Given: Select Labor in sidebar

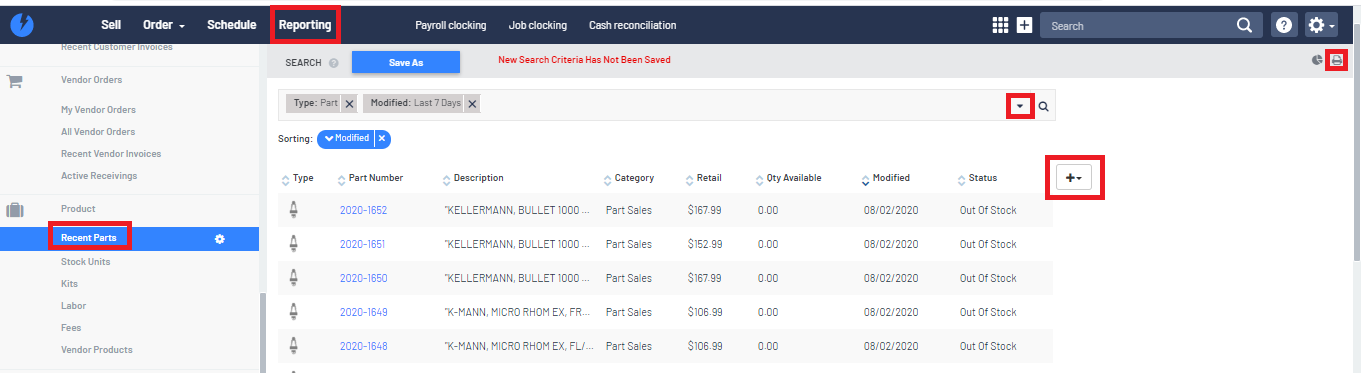Looking at the screenshot, I should [x=74, y=306].
